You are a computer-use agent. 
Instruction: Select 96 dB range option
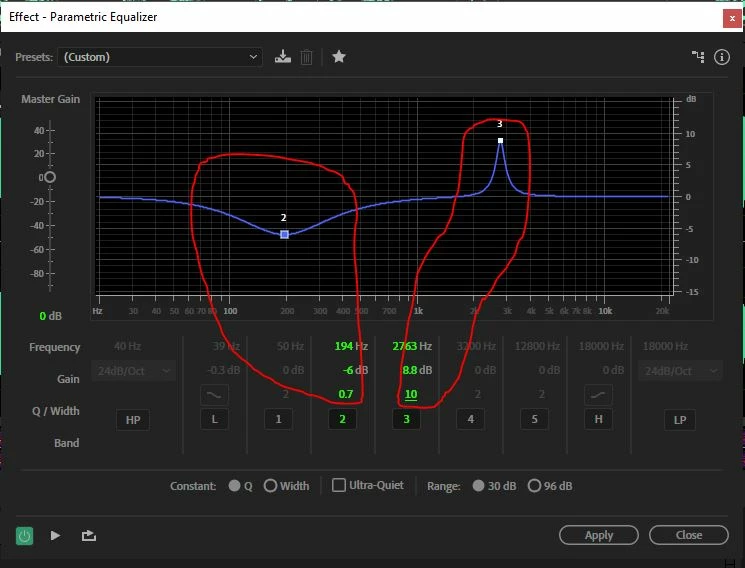(534, 486)
